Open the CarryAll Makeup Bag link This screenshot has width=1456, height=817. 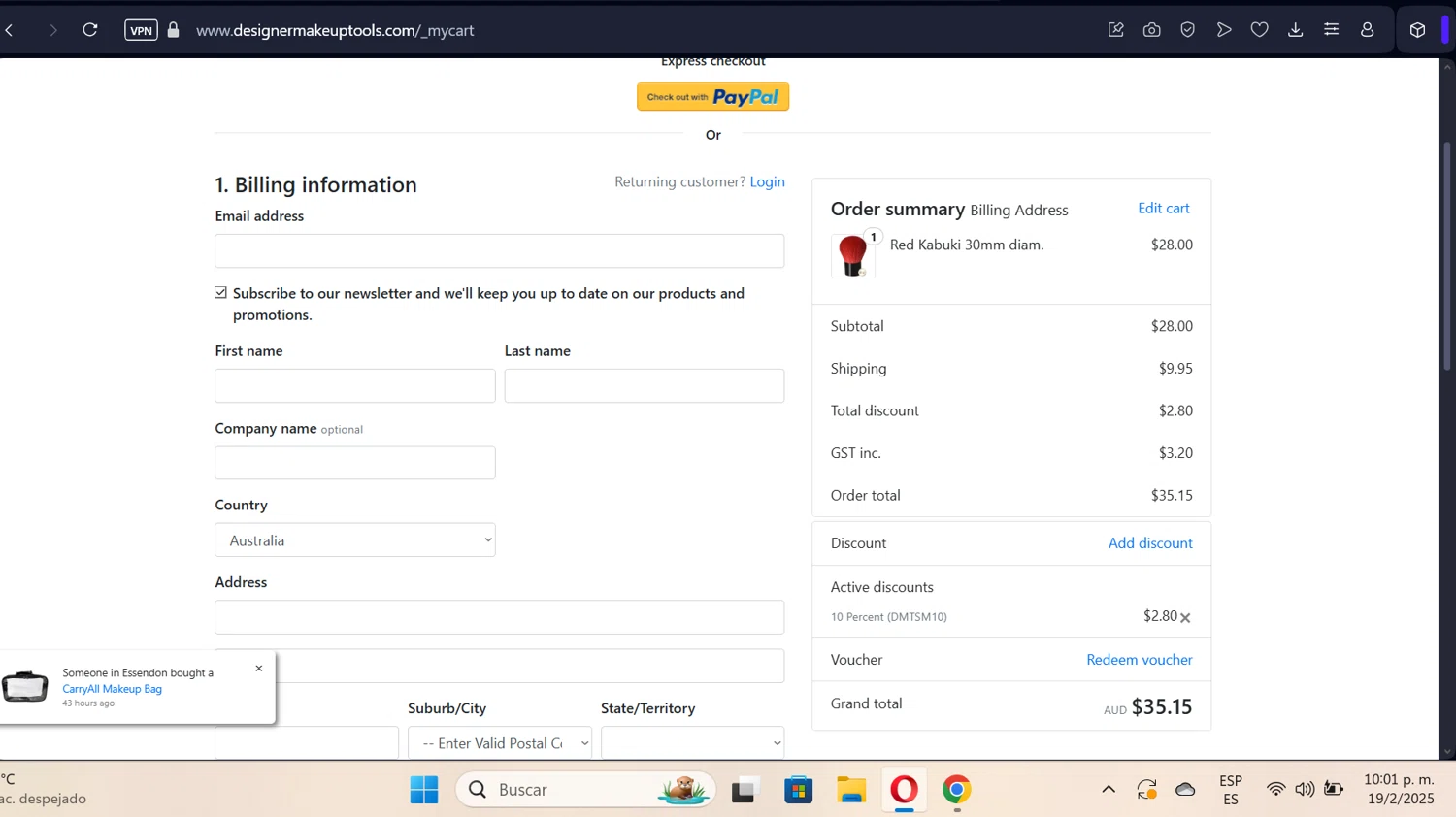pyautogui.click(x=113, y=689)
